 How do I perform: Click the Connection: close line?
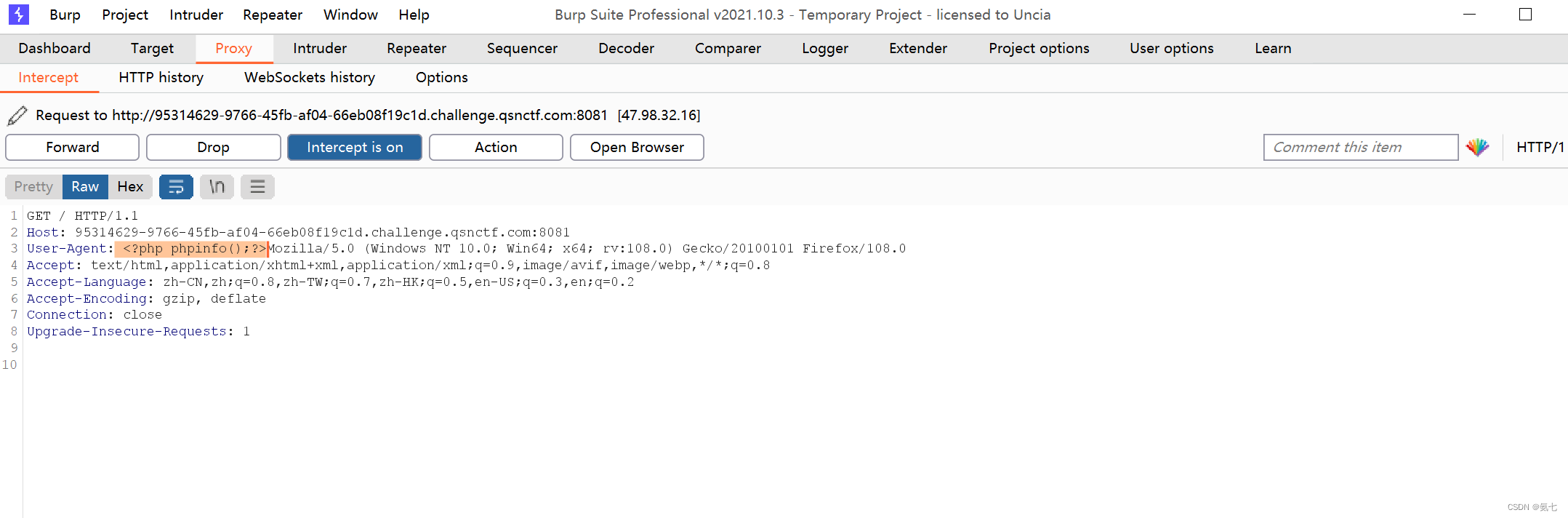pyautogui.click(x=95, y=315)
